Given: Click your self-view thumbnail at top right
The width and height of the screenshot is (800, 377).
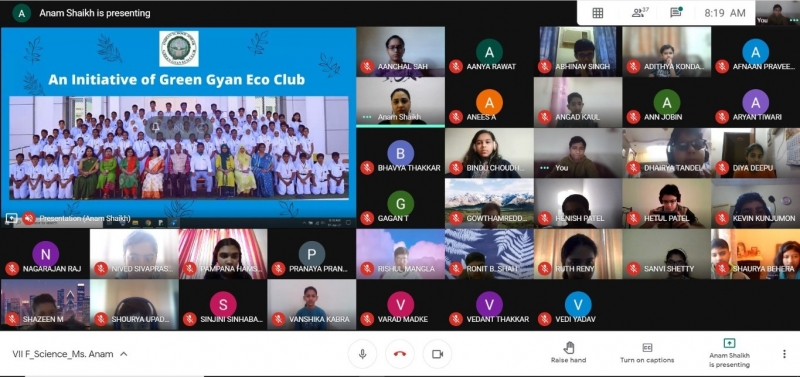Looking at the screenshot, I should click(x=778, y=13).
